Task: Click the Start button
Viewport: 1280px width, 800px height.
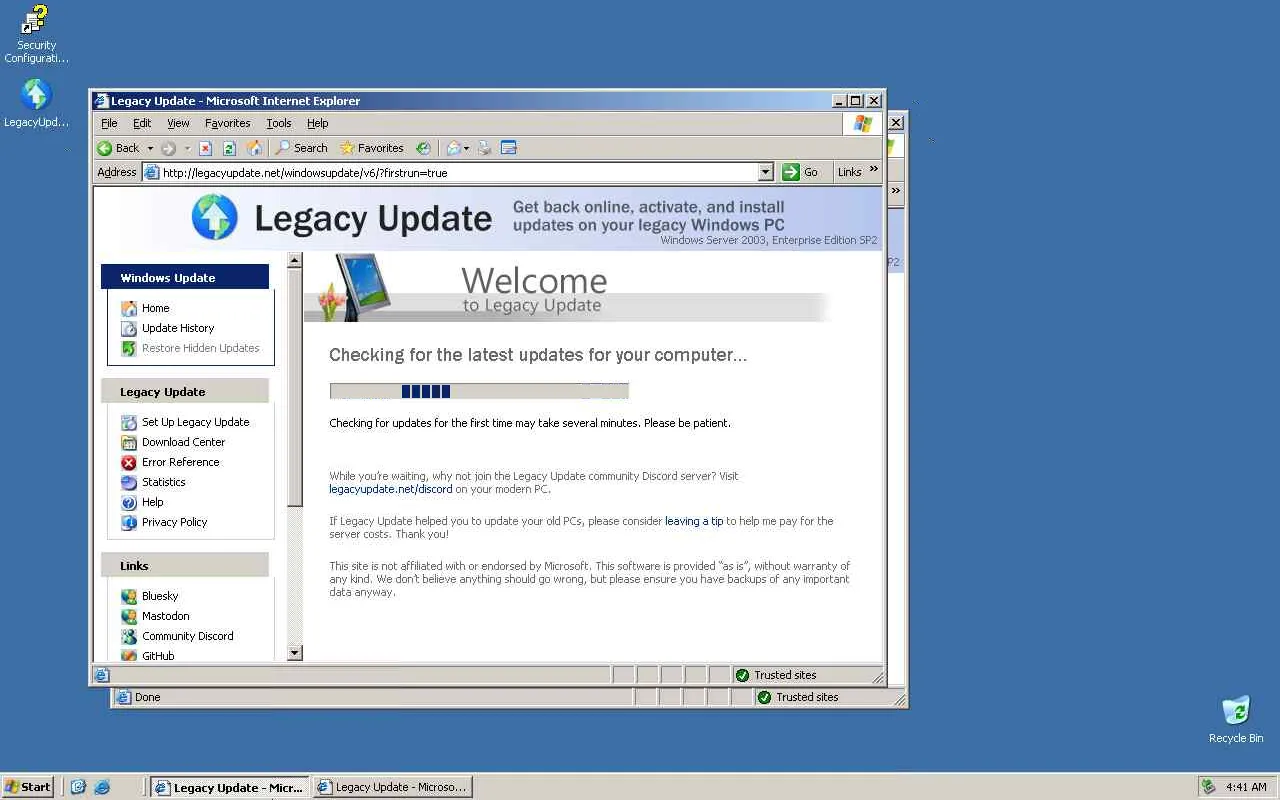Action: (28, 787)
